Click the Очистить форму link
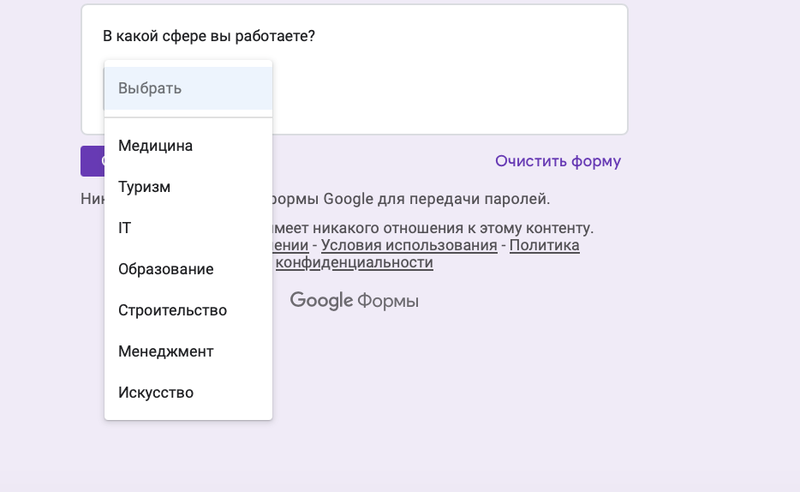 [x=558, y=161]
